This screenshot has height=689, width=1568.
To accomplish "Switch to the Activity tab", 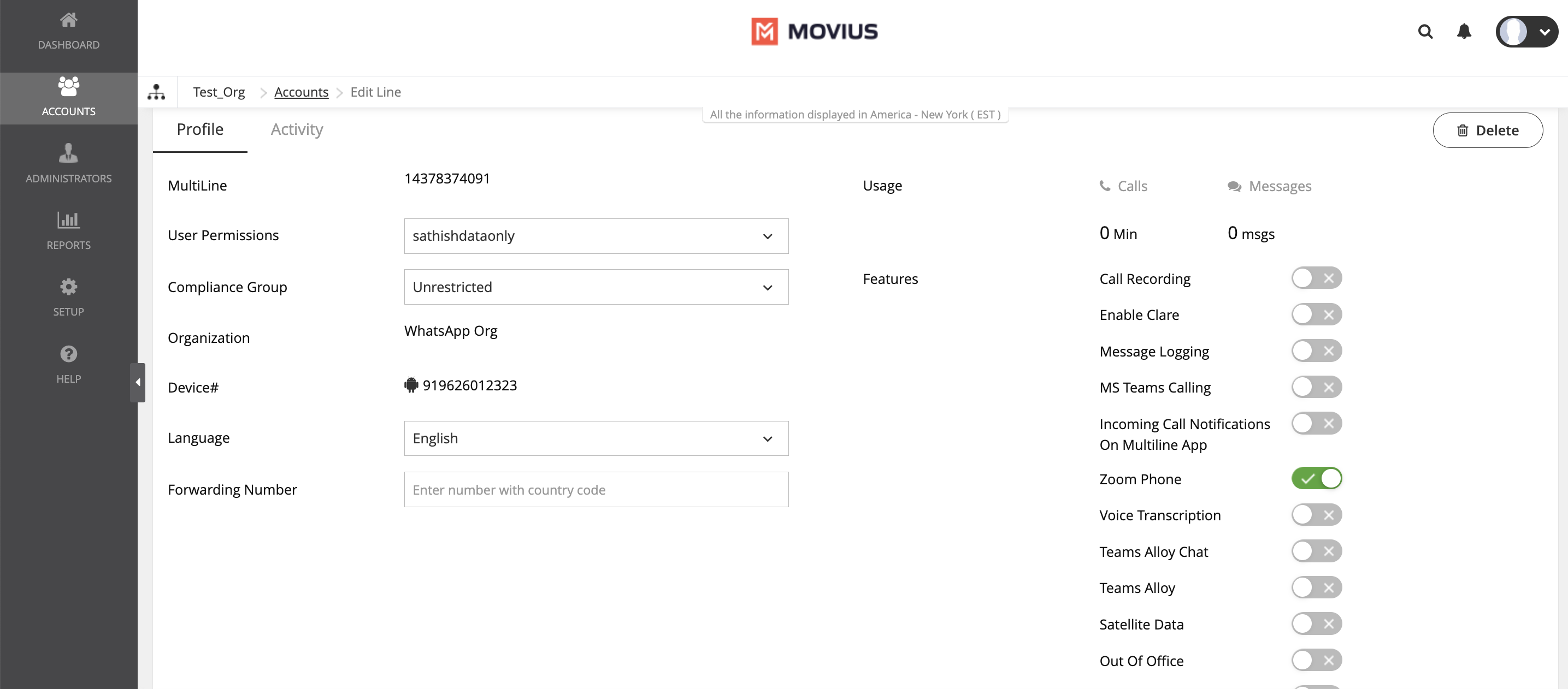I will [x=297, y=129].
